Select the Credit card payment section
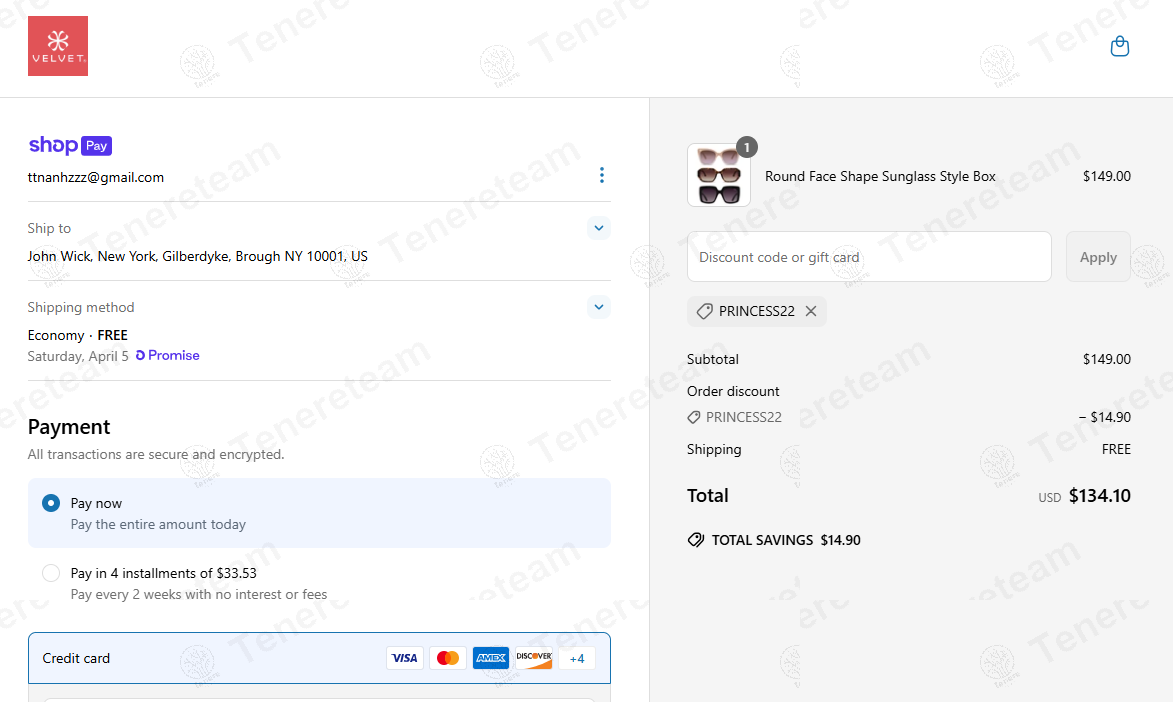This screenshot has height=702, width=1173. 319,658
